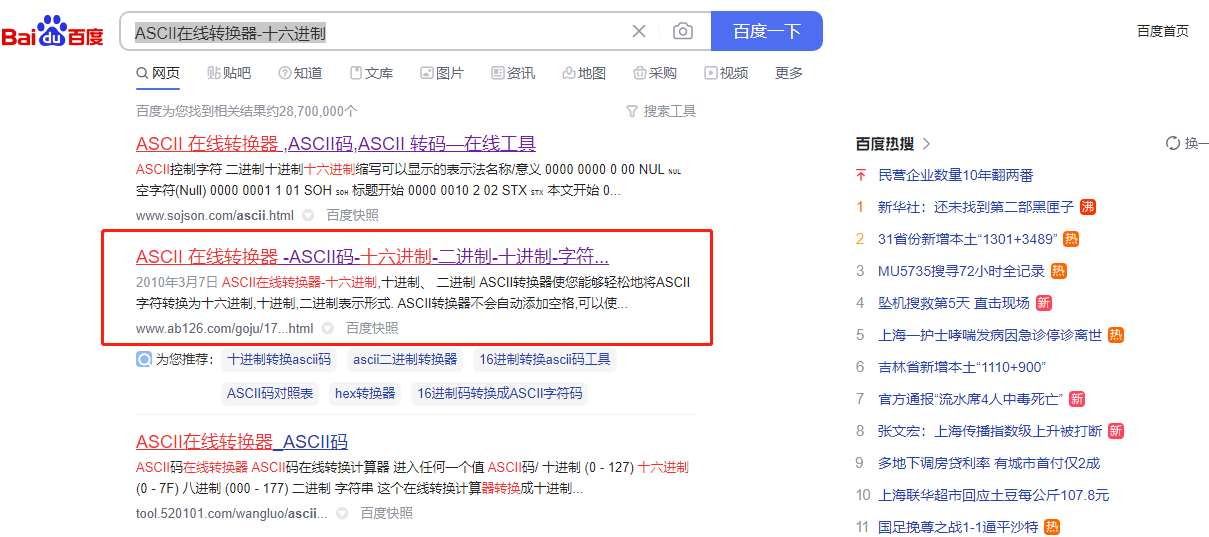Select suggestion 16进制码转换成ASCII字符码
The height and width of the screenshot is (537, 1209).
500,393
